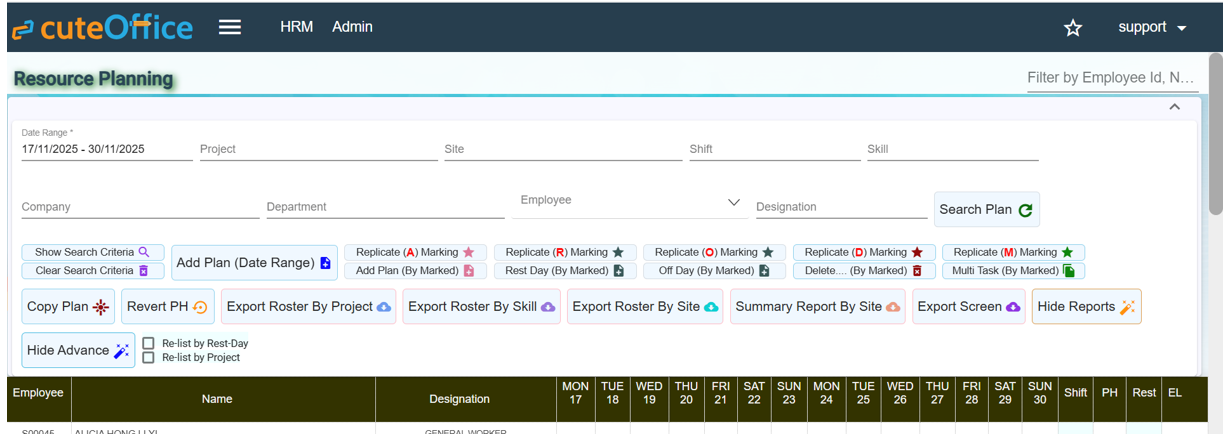Click Replicate (A) Marking pink star
This screenshot has height=434, width=1227.
(x=468, y=253)
